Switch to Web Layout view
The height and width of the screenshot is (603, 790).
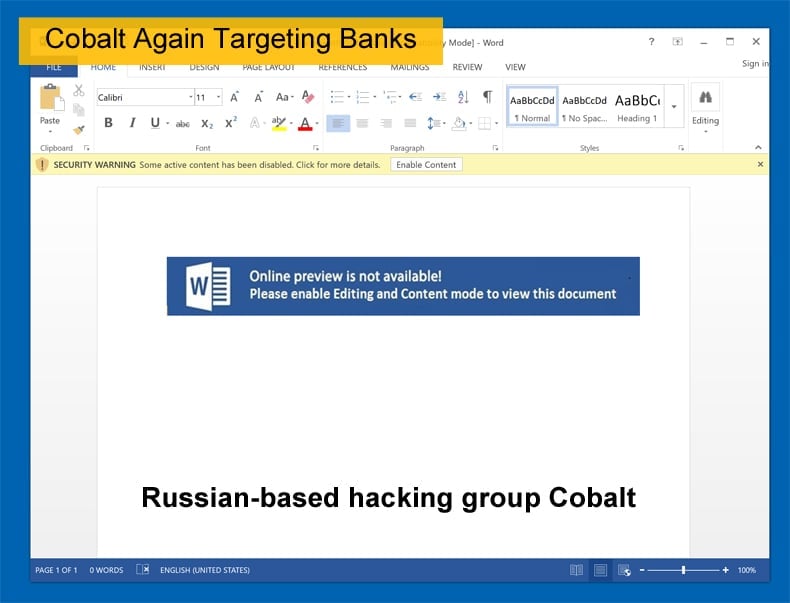[x=624, y=570]
